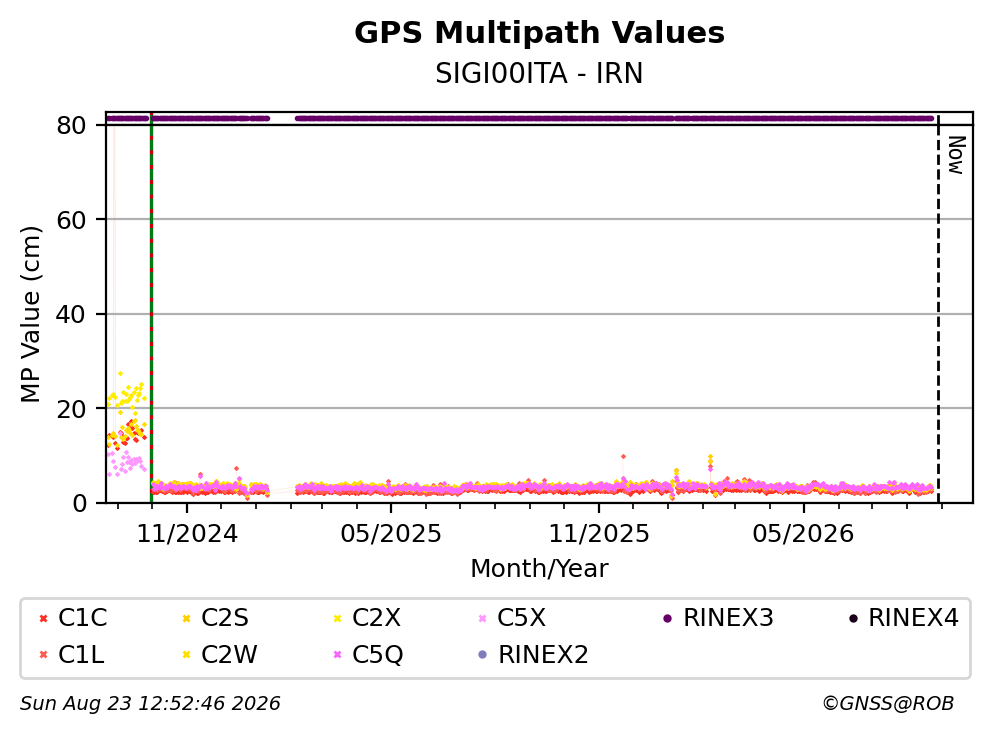Click the RINEX3 purple legend dot
The height and width of the screenshot is (734, 993).
pos(667,618)
